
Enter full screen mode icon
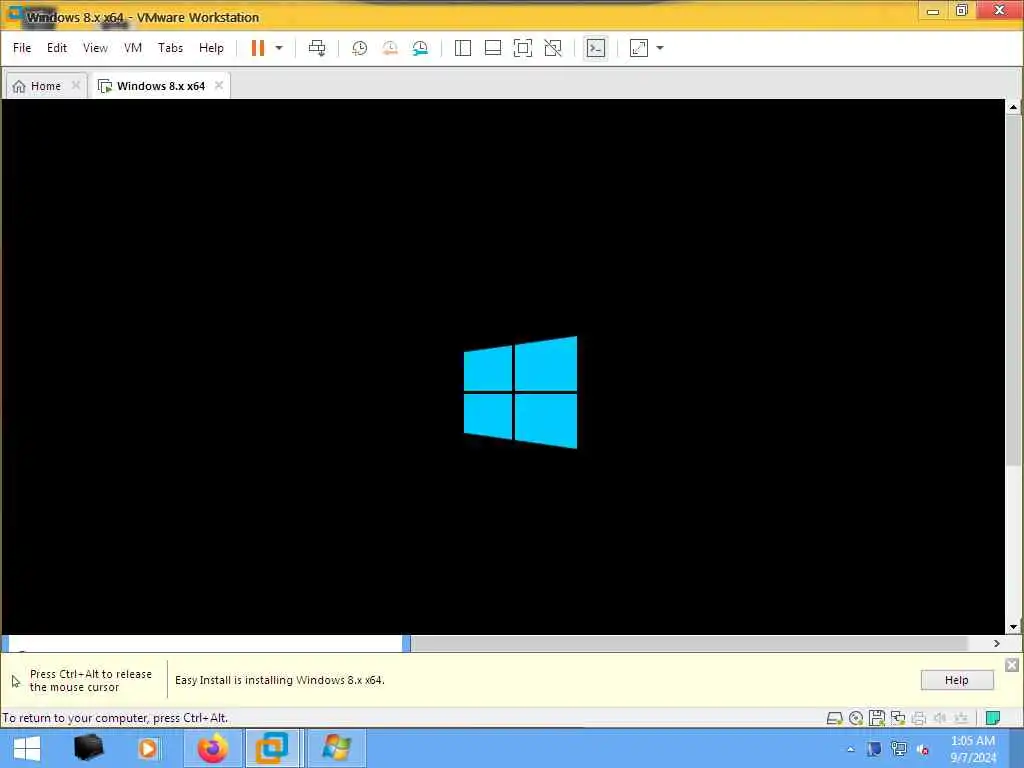(x=522, y=48)
